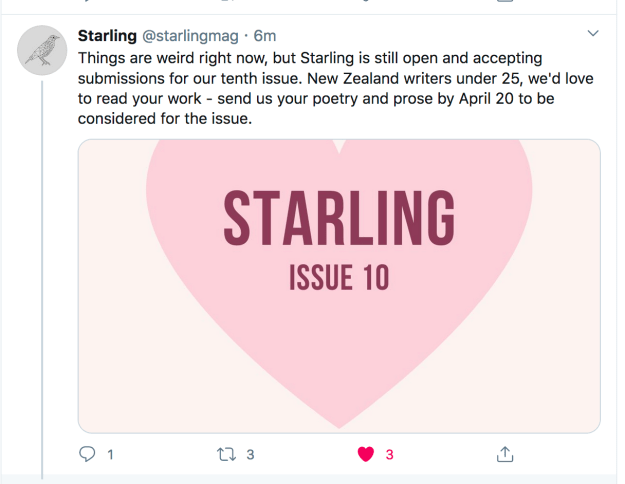Viewport: 625px width, 484px height.
Task: Click the reply count number 1
Action: [x=110, y=454]
